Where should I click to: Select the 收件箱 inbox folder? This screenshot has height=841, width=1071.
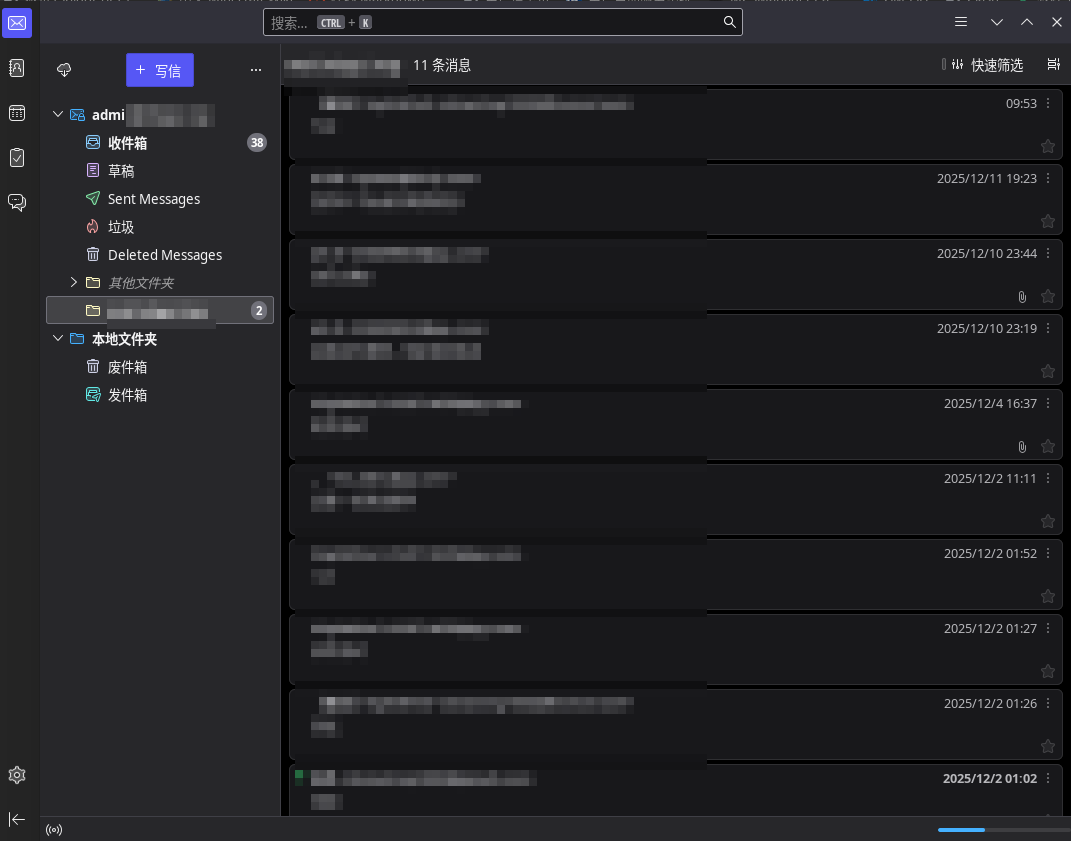click(127, 143)
